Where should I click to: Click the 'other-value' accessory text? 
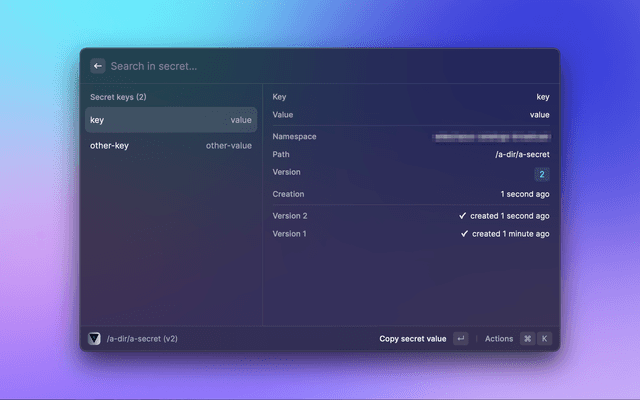point(229,146)
